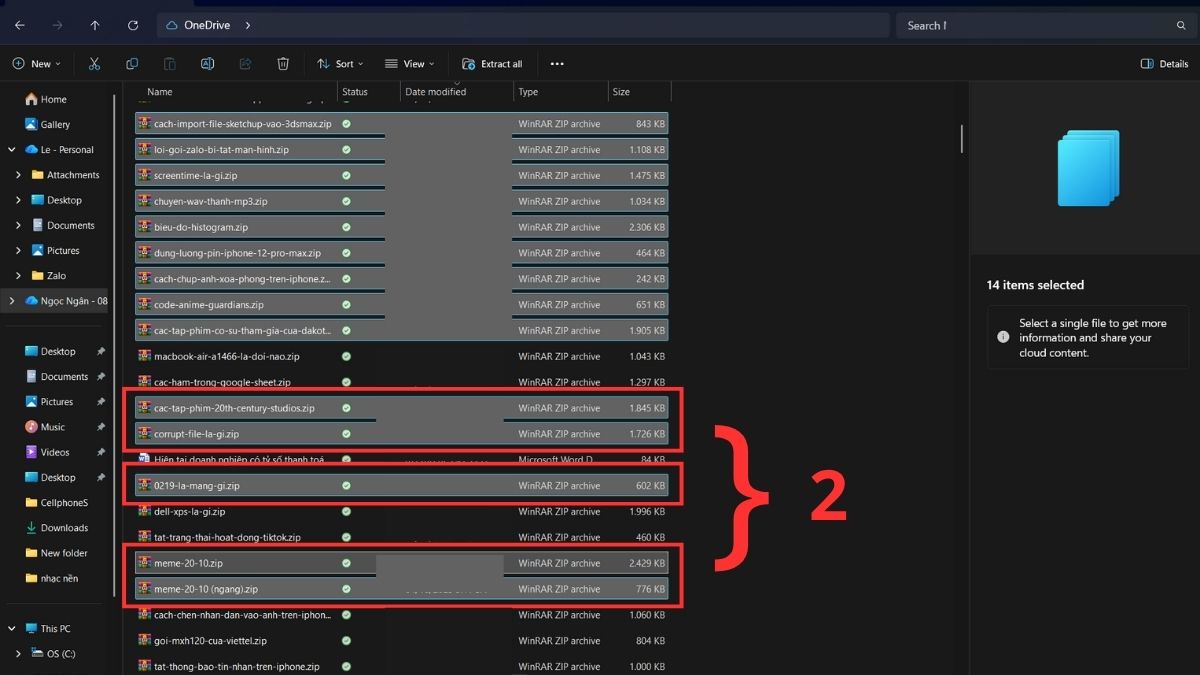Open Home from the navigation pane

[48, 99]
